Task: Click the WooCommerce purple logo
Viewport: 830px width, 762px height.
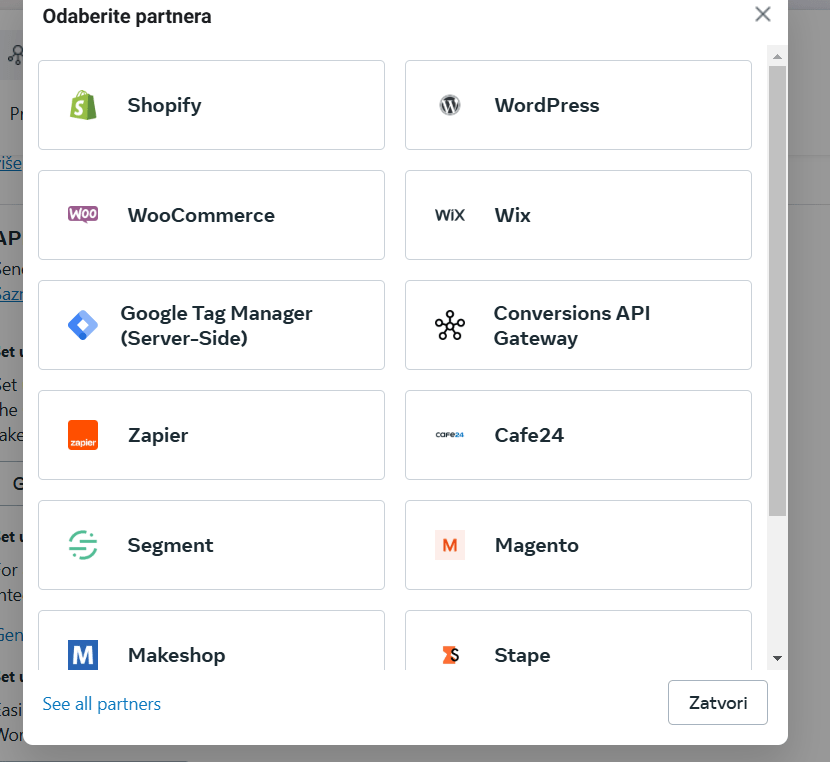Action: click(83, 214)
